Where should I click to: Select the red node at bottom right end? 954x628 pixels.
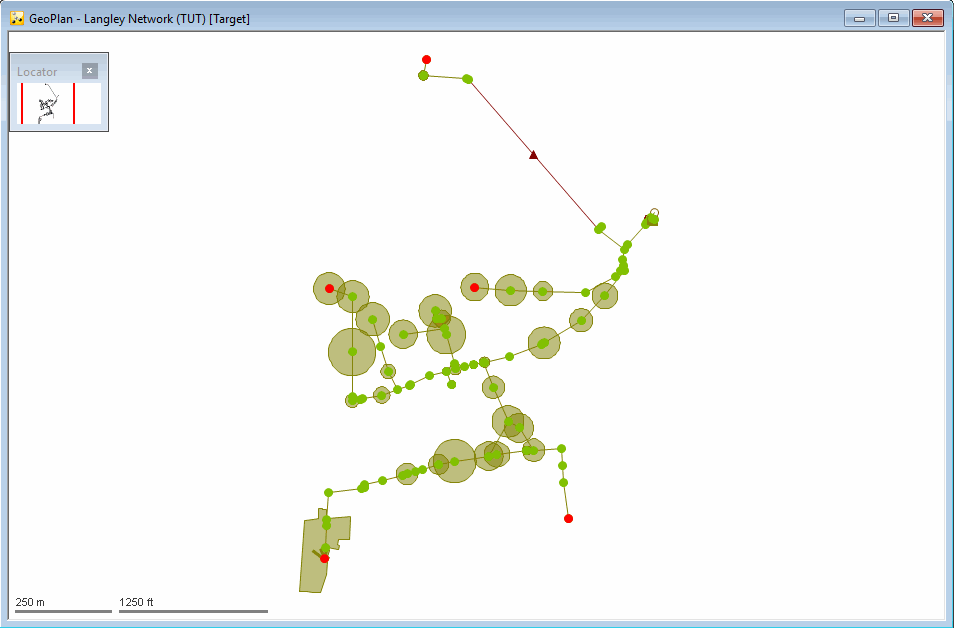tap(568, 518)
